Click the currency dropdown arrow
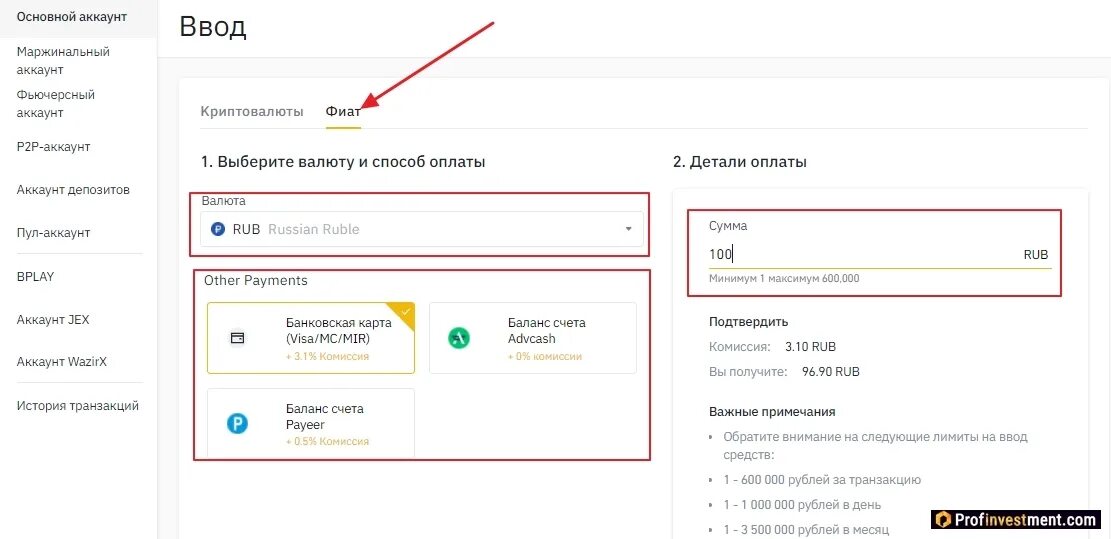The height and width of the screenshot is (539, 1111). [x=628, y=229]
